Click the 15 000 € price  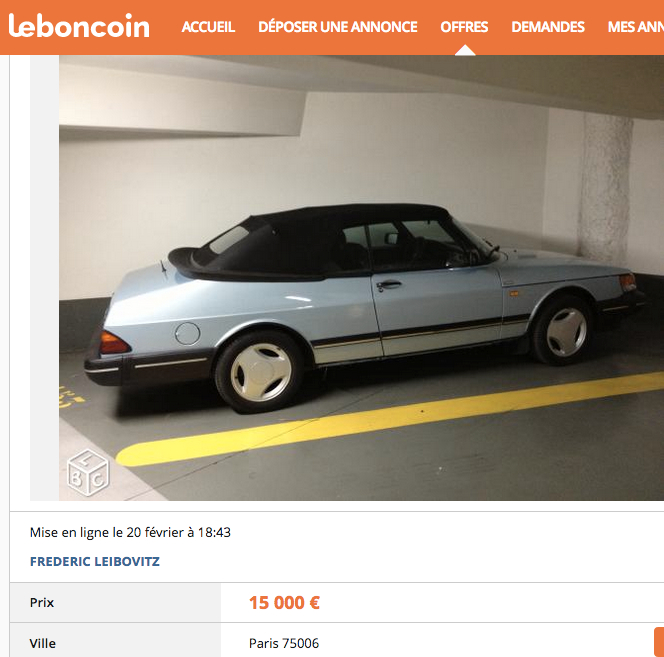click(x=284, y=603)
